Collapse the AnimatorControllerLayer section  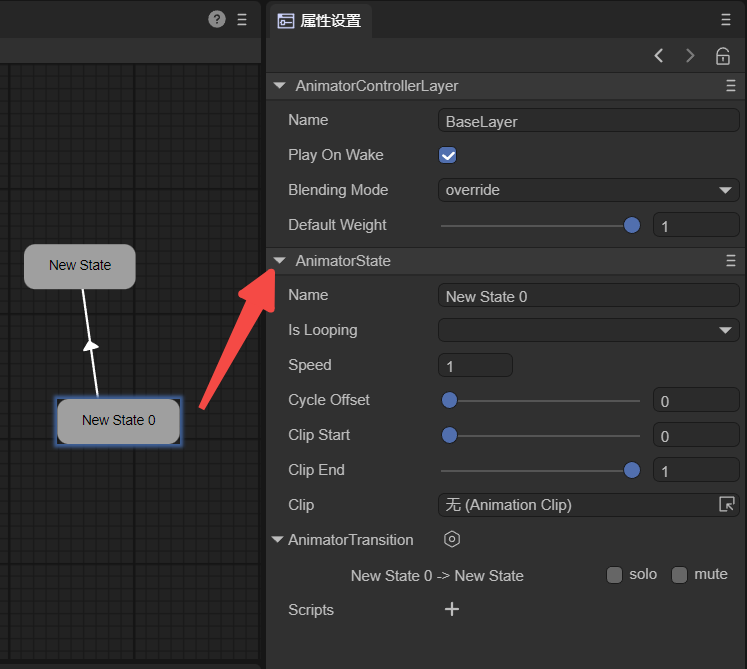point(280,87)
